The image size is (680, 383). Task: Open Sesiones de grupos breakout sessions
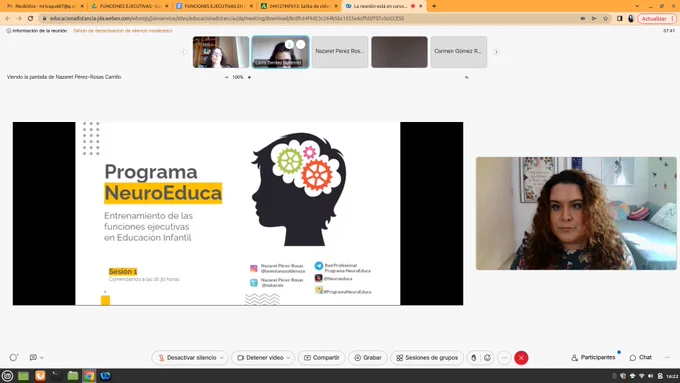tap(427, 358)
